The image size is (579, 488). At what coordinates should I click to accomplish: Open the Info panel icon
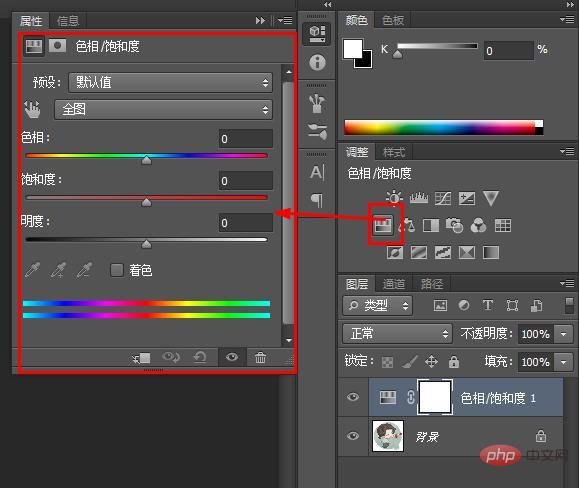[317, 62]
